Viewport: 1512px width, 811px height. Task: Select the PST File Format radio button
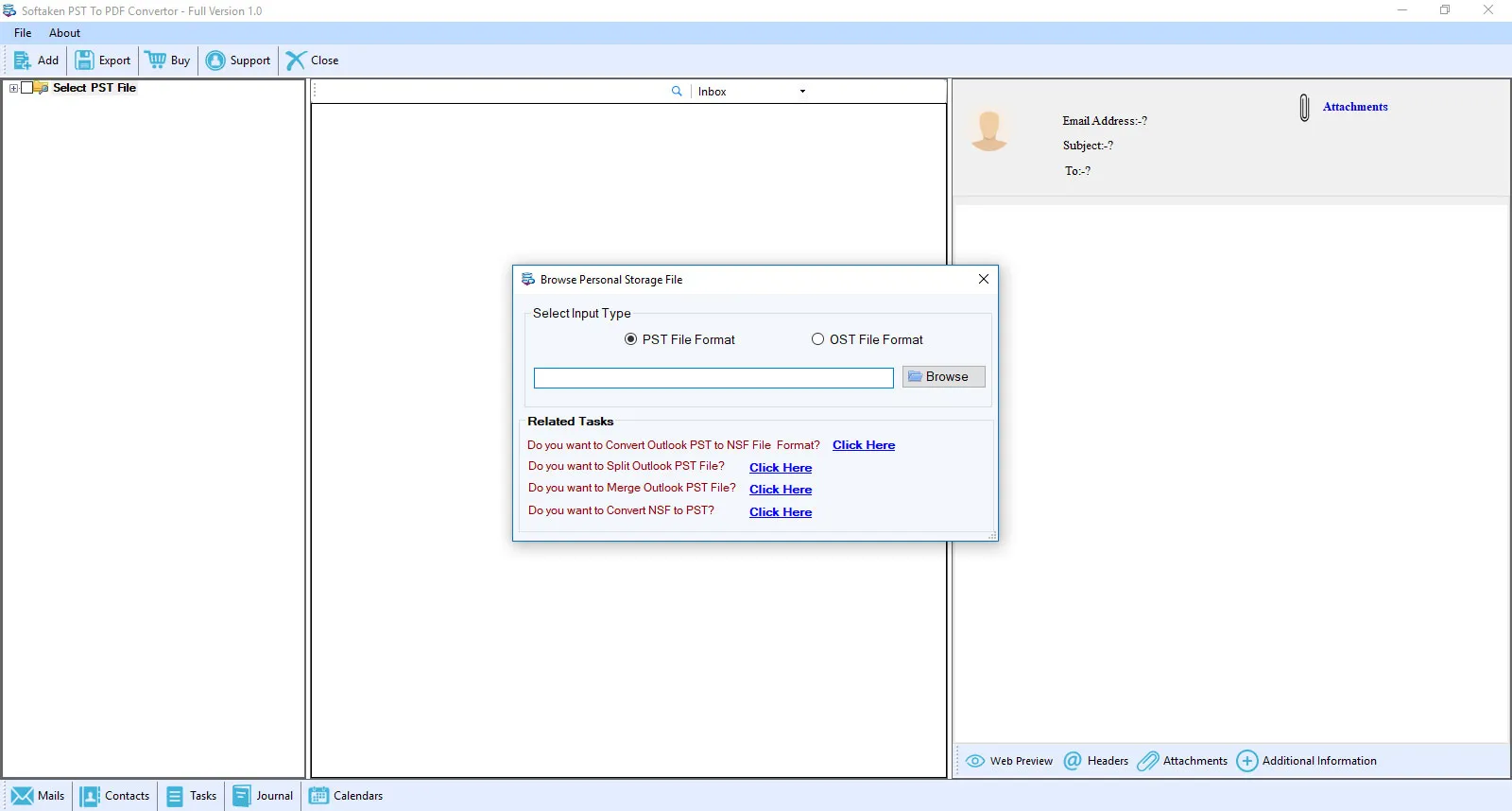tap(630, 339)
